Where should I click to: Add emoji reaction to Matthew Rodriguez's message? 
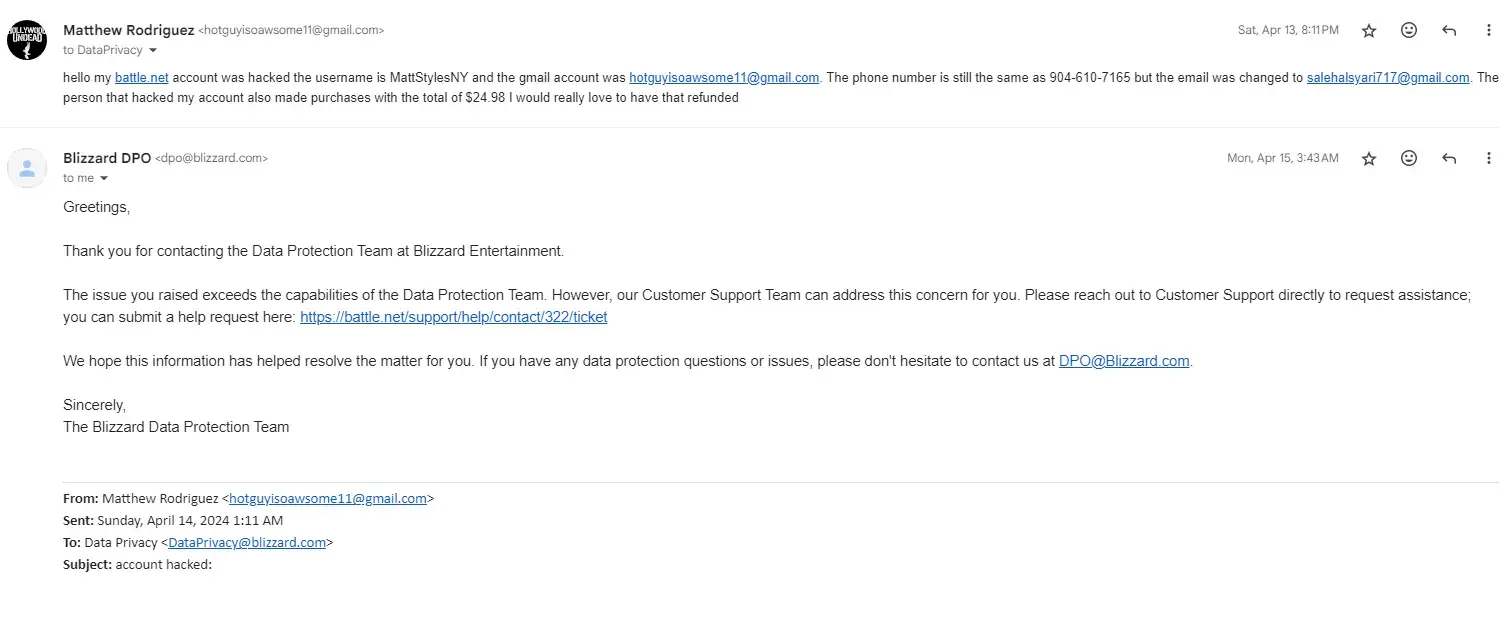tap(1409, 31)
